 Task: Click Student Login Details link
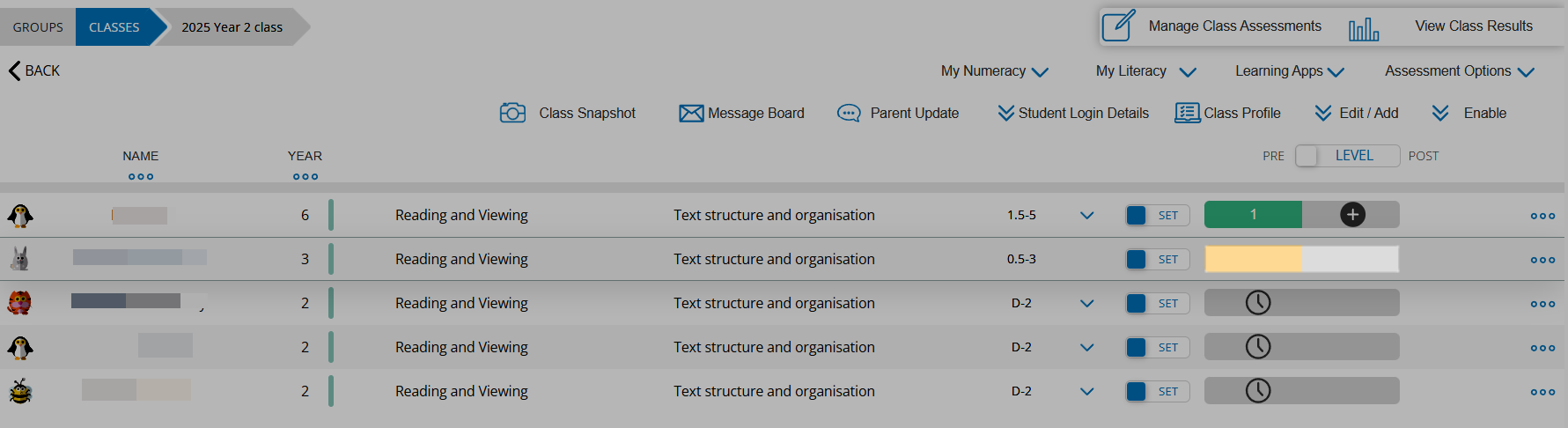coord(1073,113)
